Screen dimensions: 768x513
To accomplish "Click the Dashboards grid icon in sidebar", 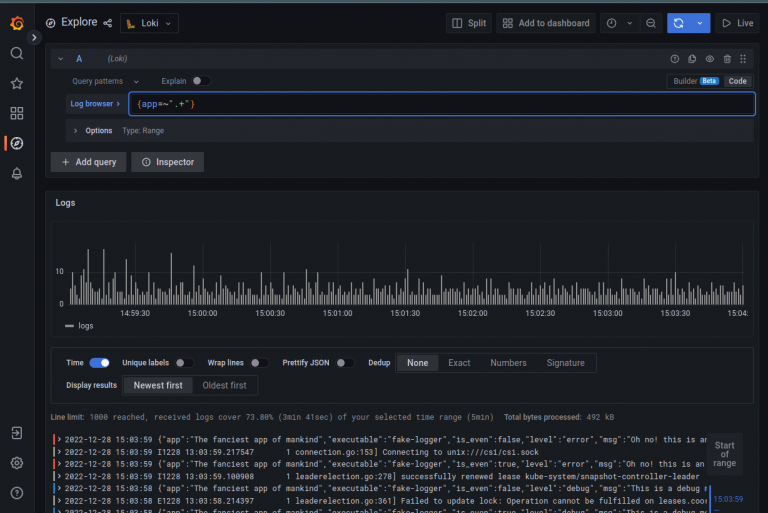I will coord(16,113).
